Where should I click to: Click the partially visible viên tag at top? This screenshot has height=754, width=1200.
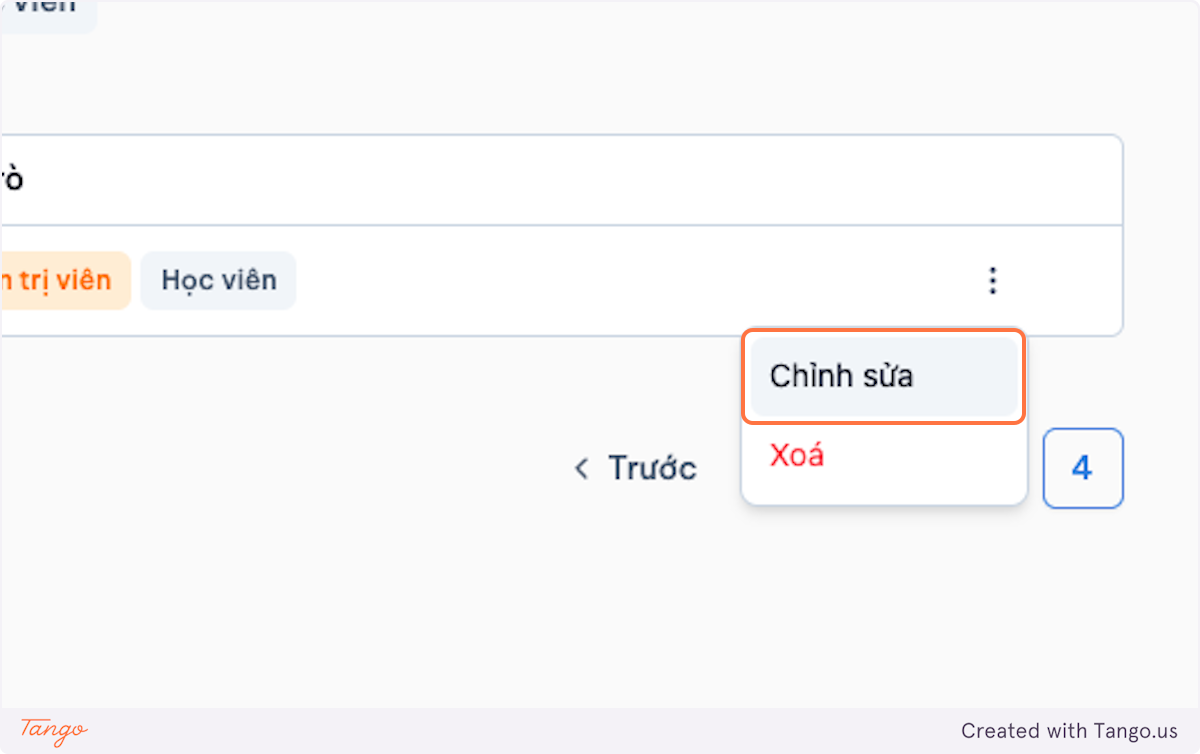pyautogui.click(x=45, y=12)
